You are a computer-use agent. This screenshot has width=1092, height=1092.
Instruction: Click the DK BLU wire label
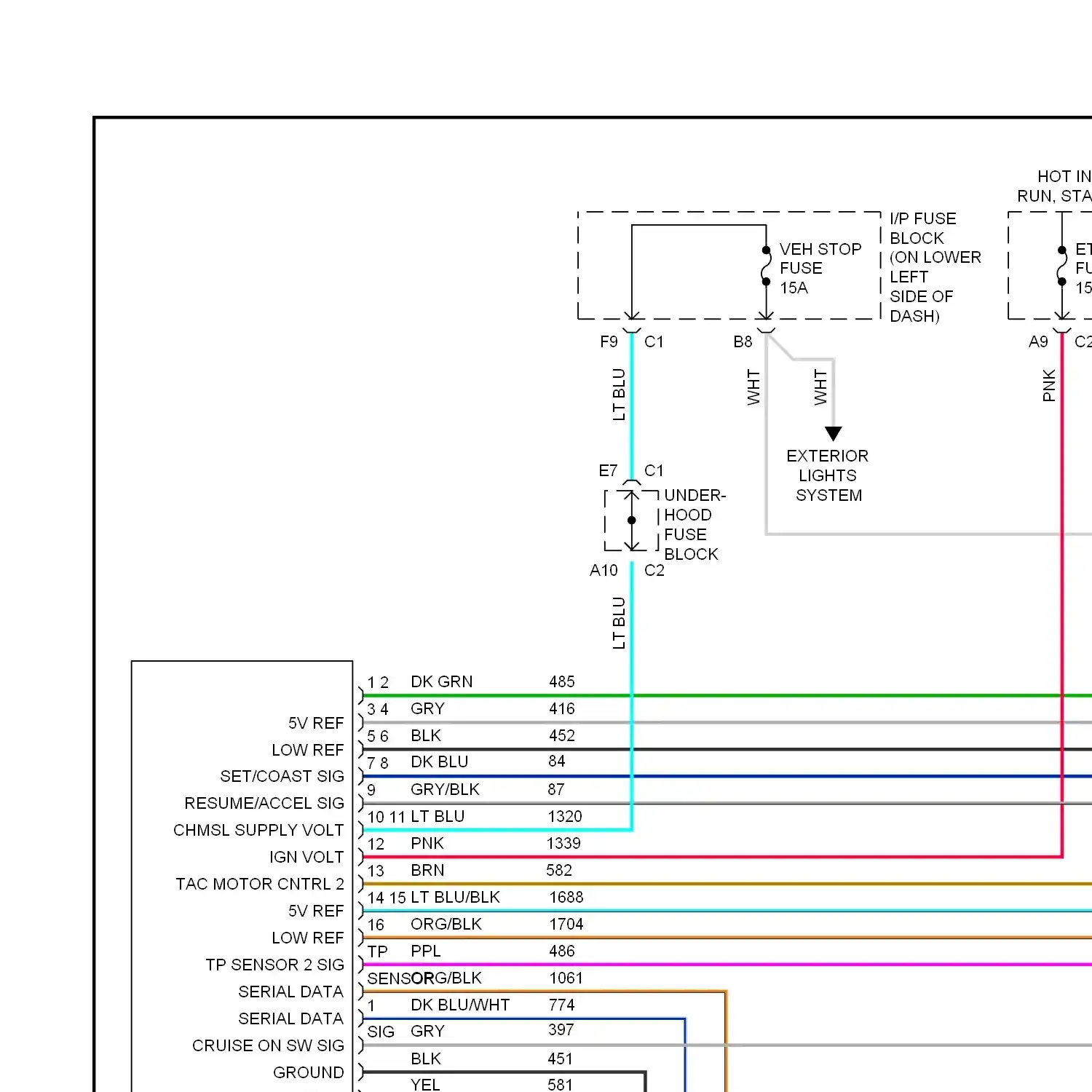[x=440, y=762]
